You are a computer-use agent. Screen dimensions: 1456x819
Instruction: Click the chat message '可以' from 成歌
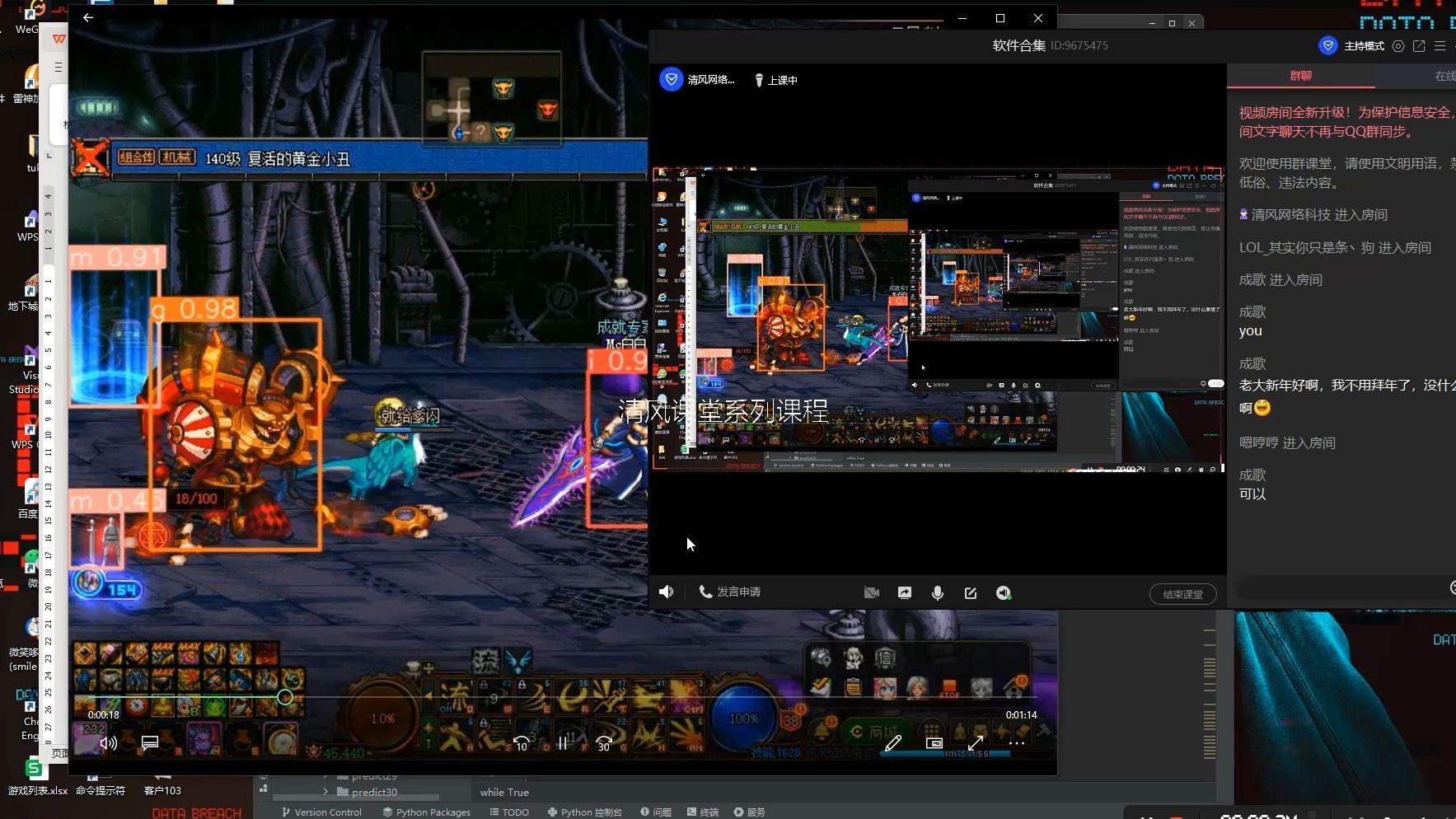1252,494
